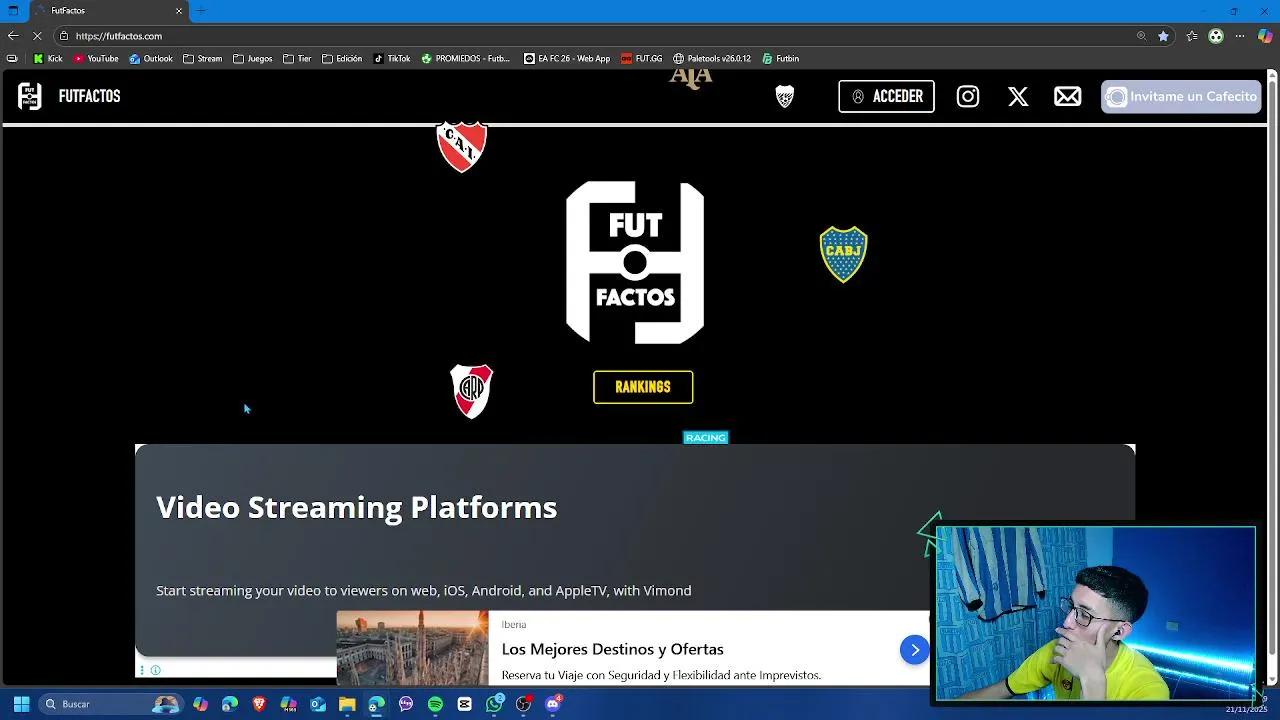Screen dimensions: 1280x720
Task: Click the 'Los Mejores Destinos y Ofertas' ad headline
Action: [x=612, y=649]
